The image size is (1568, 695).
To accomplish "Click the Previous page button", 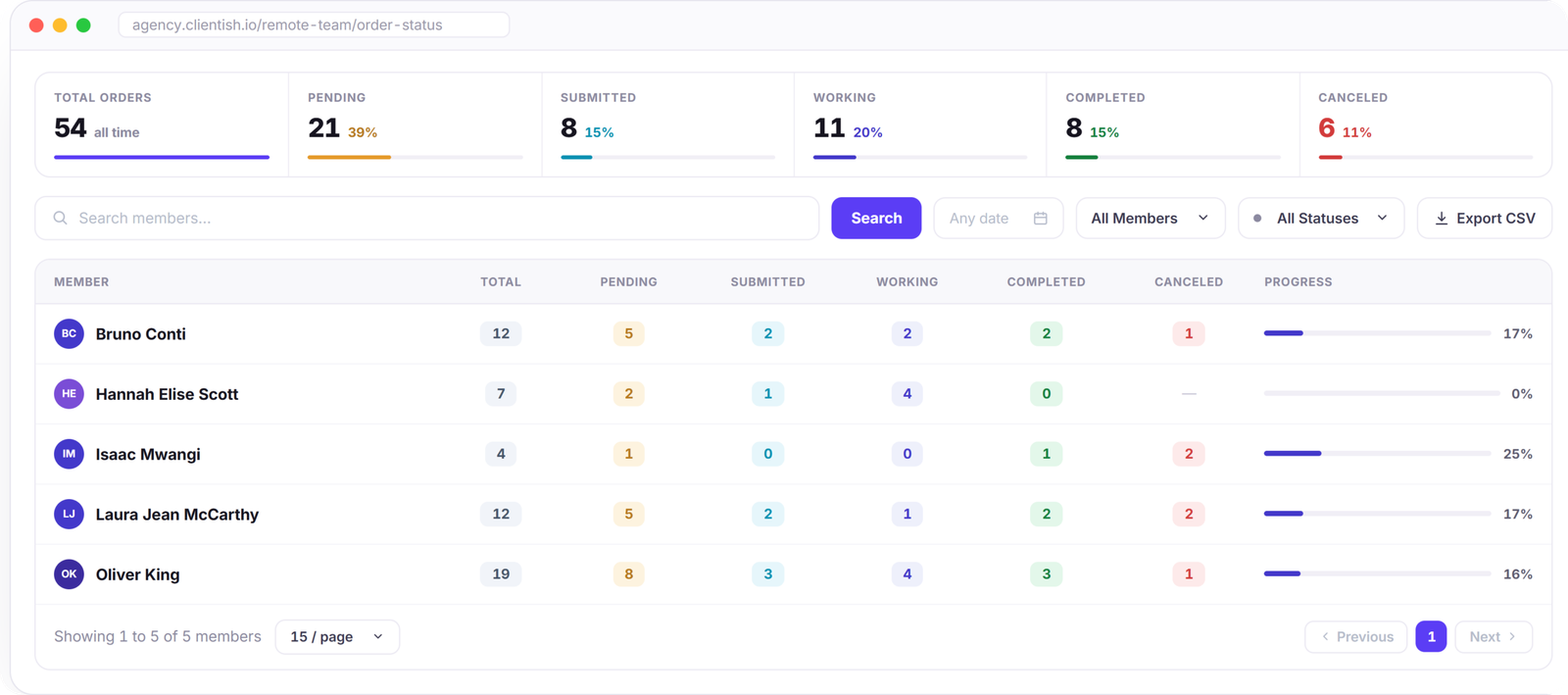I will coord(1356,637).
